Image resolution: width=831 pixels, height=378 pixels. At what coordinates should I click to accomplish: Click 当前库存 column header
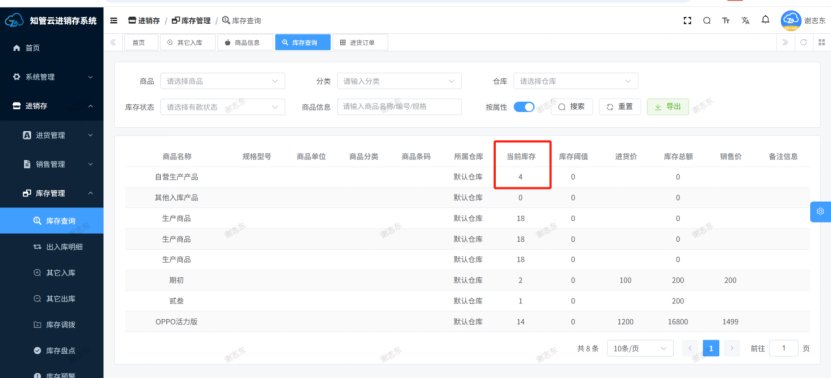pos(520,157)
